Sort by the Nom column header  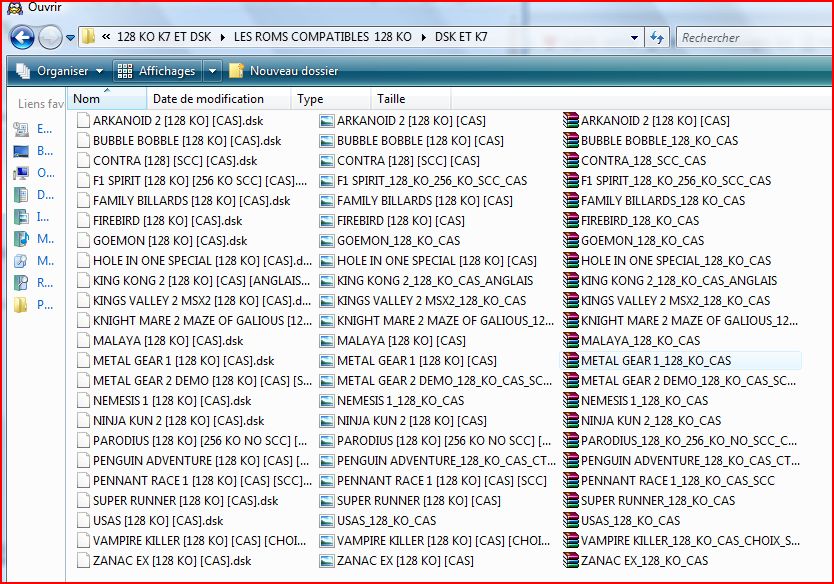coord(106,99)
